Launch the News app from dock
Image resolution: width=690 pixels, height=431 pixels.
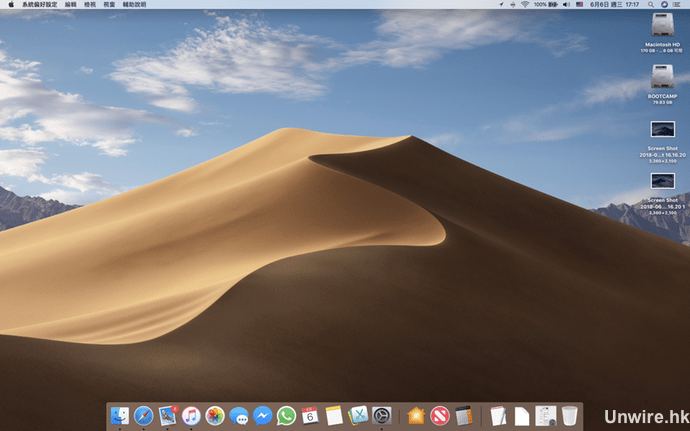(440, 416)
